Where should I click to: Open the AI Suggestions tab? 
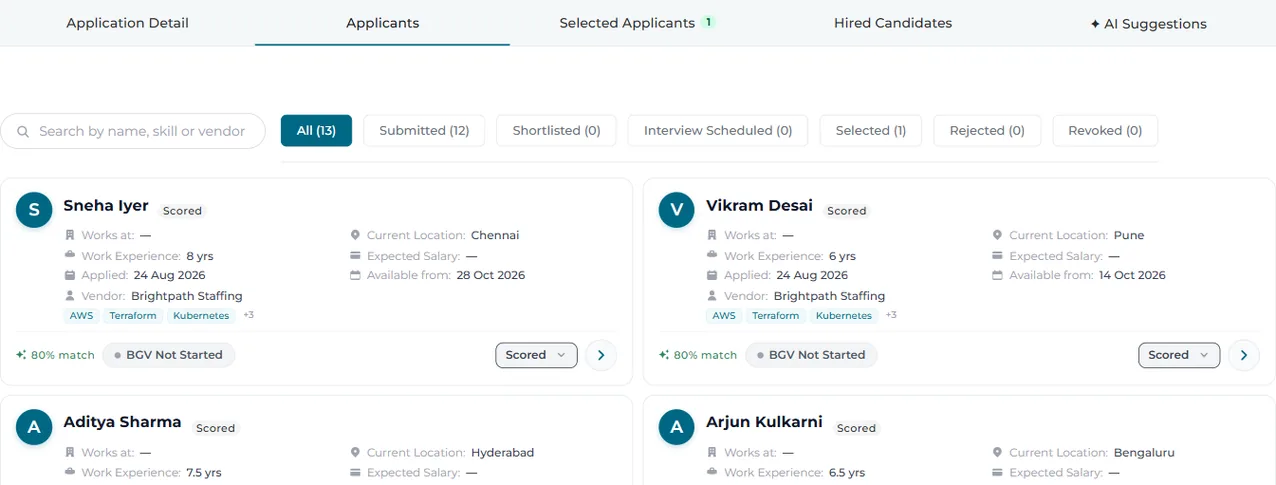click(x=1148, y=23)
